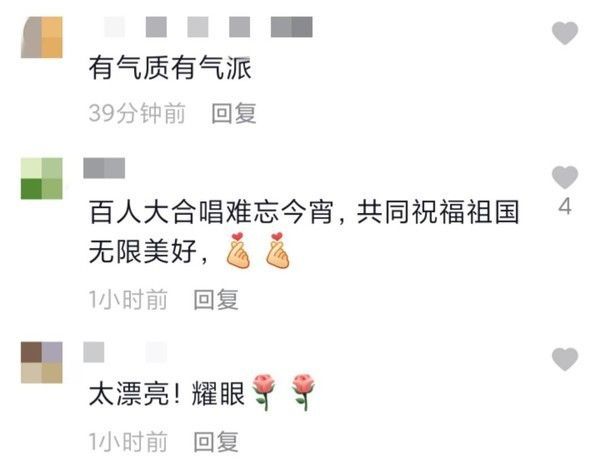This screenshot has height=467, width=600.
Task: Select the comment text 太漂亮！耀眼
Action: [167, 394]
